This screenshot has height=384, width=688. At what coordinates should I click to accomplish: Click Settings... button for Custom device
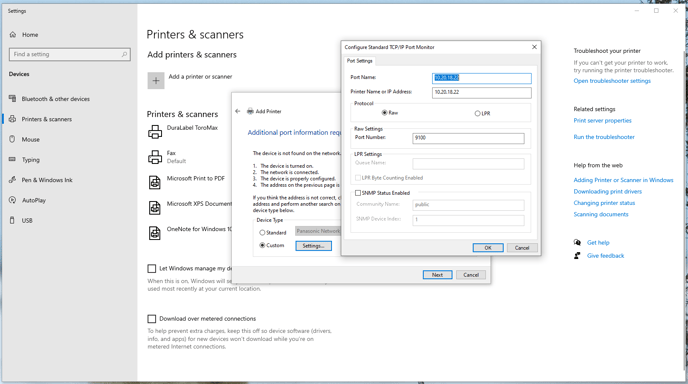coord(313,246)
